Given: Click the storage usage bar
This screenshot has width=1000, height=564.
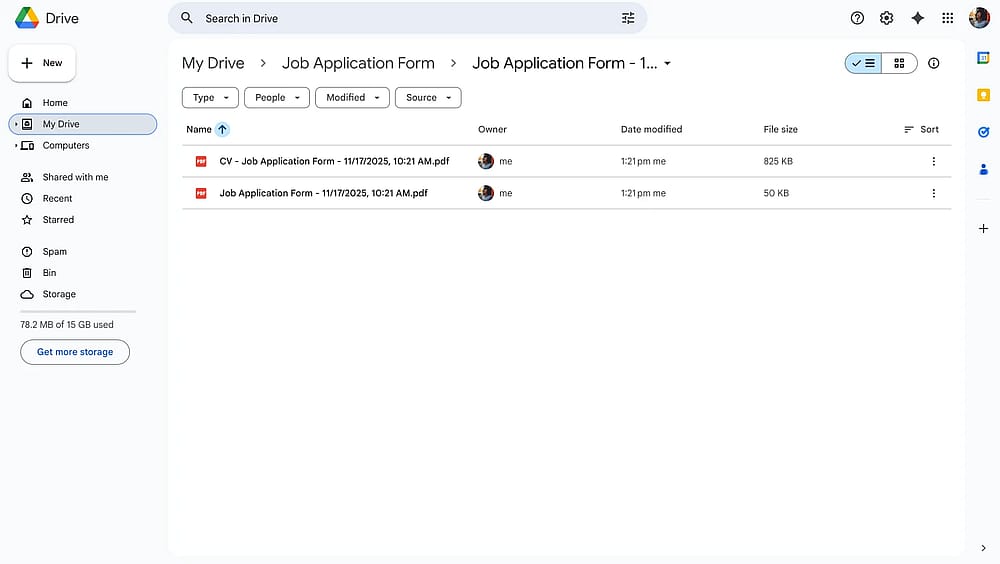Looking at the screenshot, I should pyautogui.click(x=78, y=311).
